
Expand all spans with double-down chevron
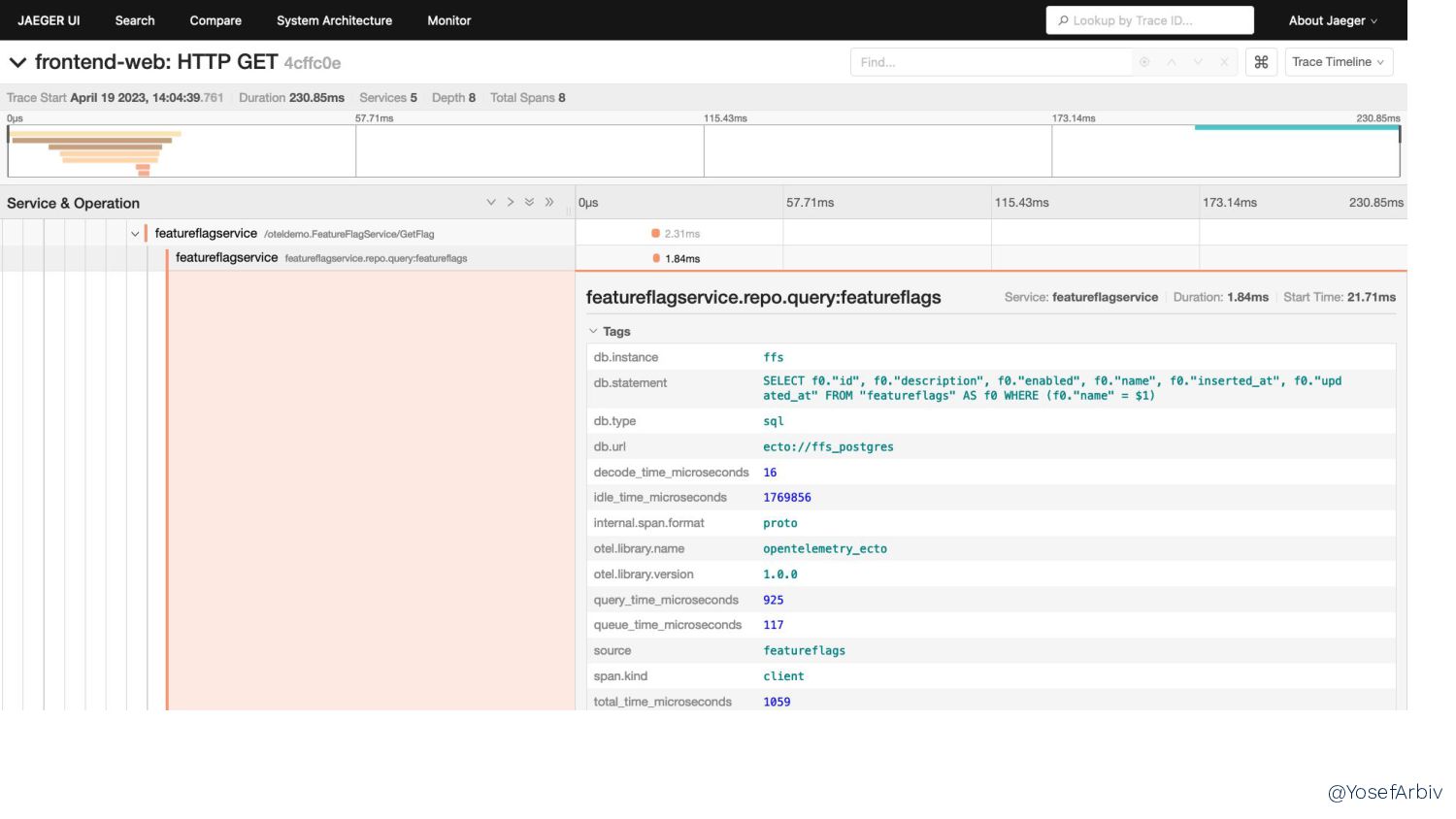529,203
